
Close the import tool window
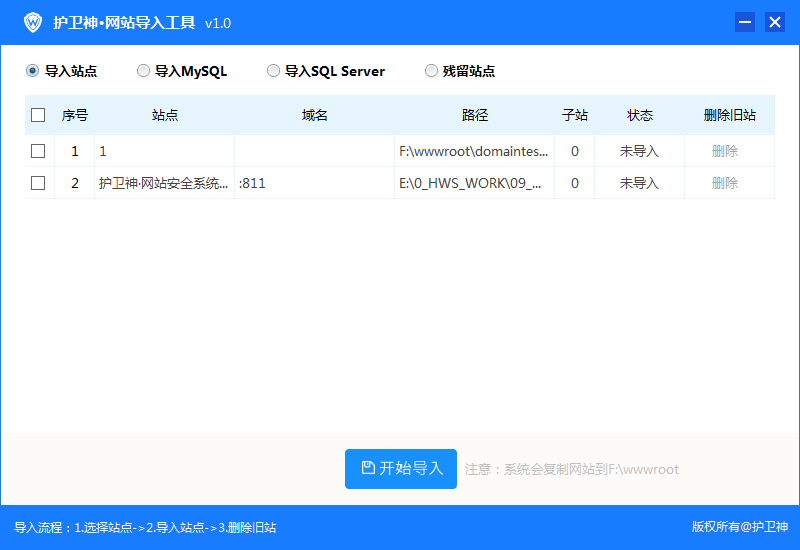(774, 22)
